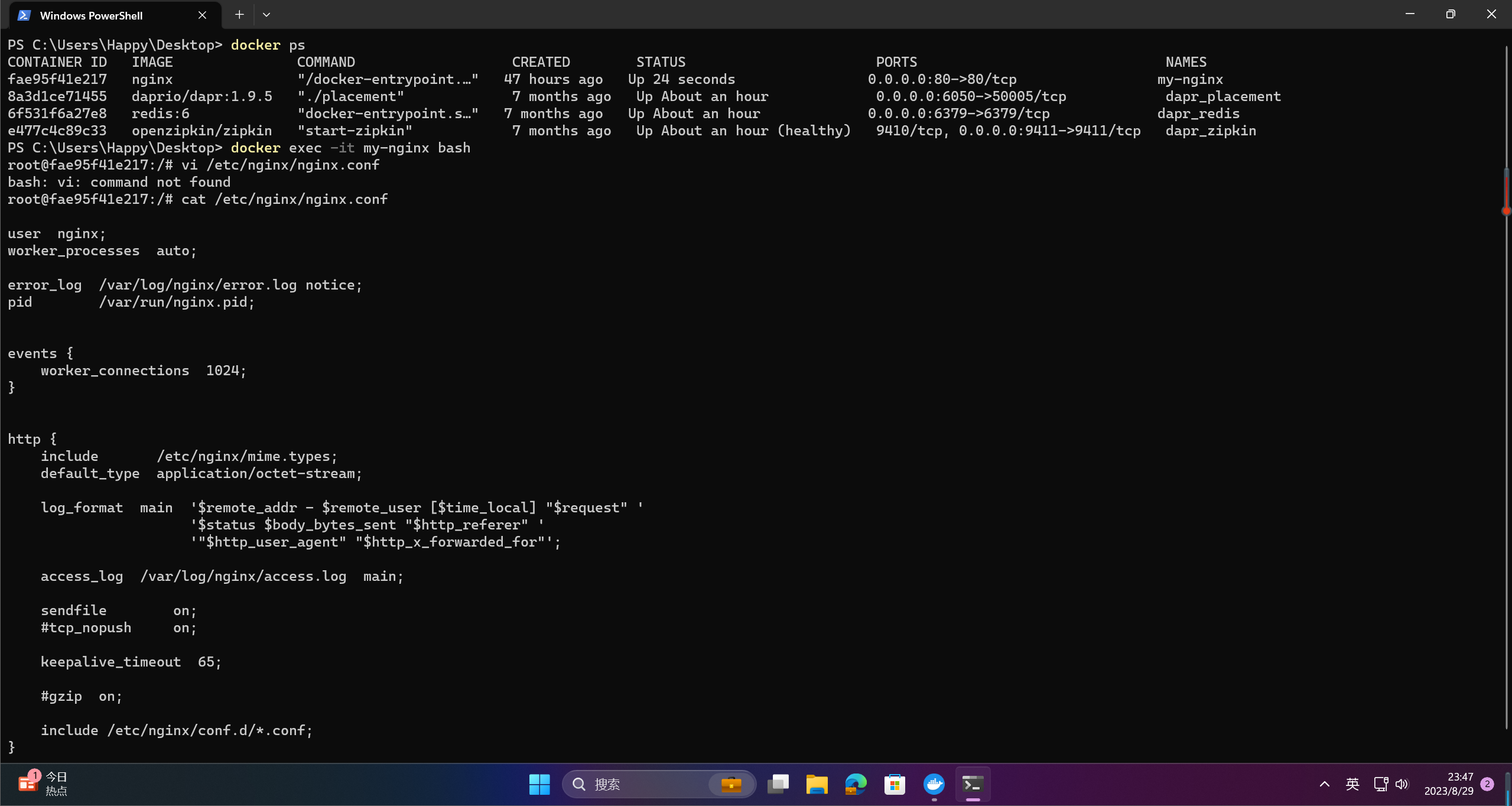
Task: Click container ID 8a3d1ce71455
Action: (x=57, y=96)
